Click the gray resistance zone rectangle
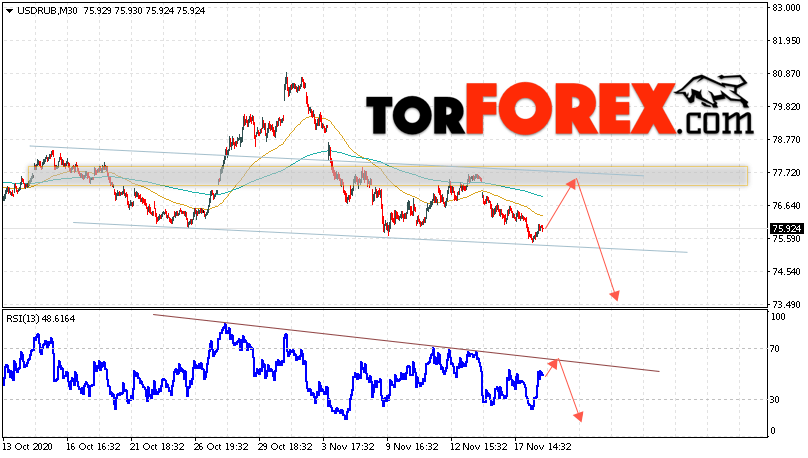Image resolution: width=808 pixels, height=458 pixels. [x=388, y=176]
